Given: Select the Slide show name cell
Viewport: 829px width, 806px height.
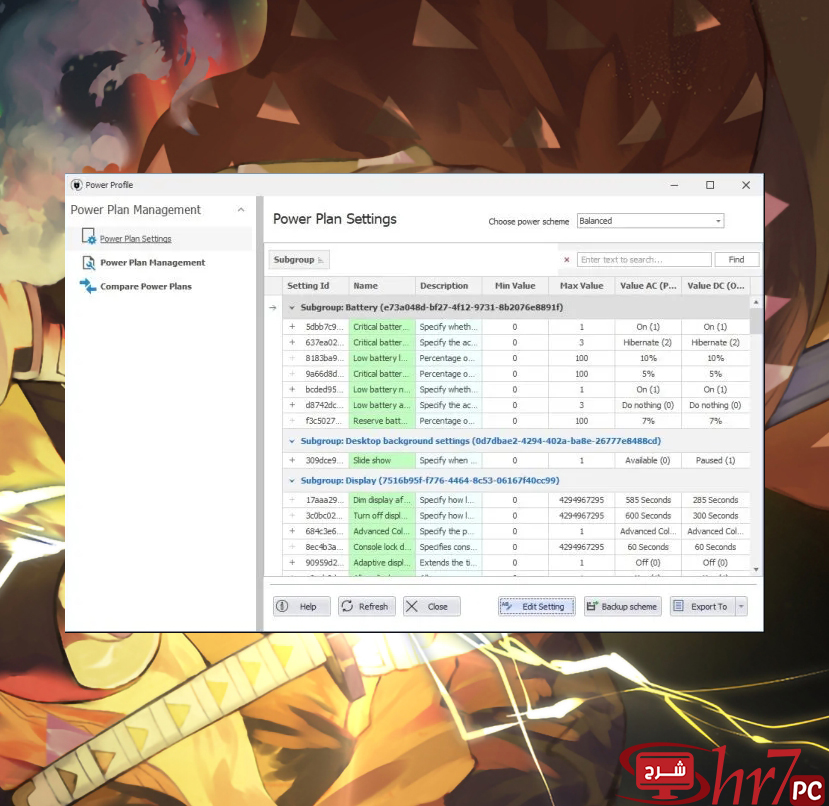Looking at the screenshot, I should 382,461.
